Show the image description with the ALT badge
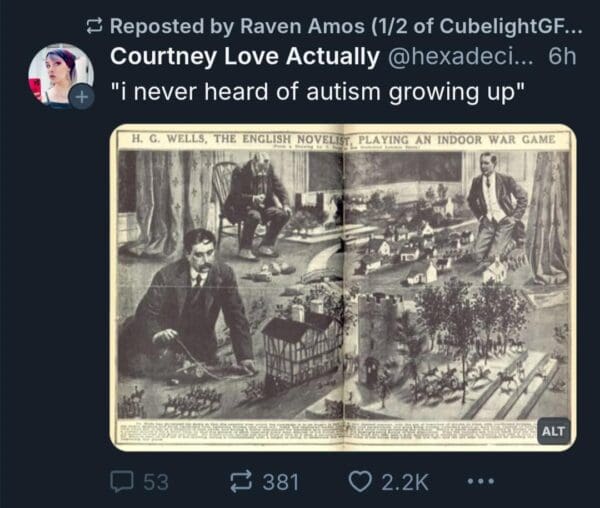This screenshot has width=600, height=508. 553,431
